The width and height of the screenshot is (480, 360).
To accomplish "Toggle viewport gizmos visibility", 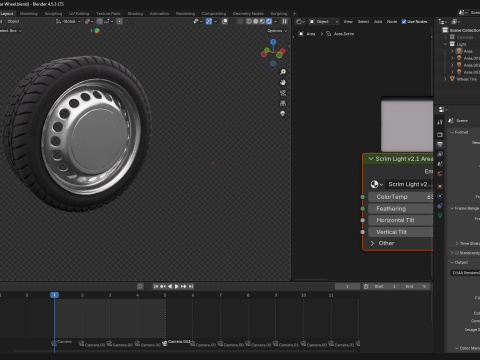I will [x=209, y=21].
